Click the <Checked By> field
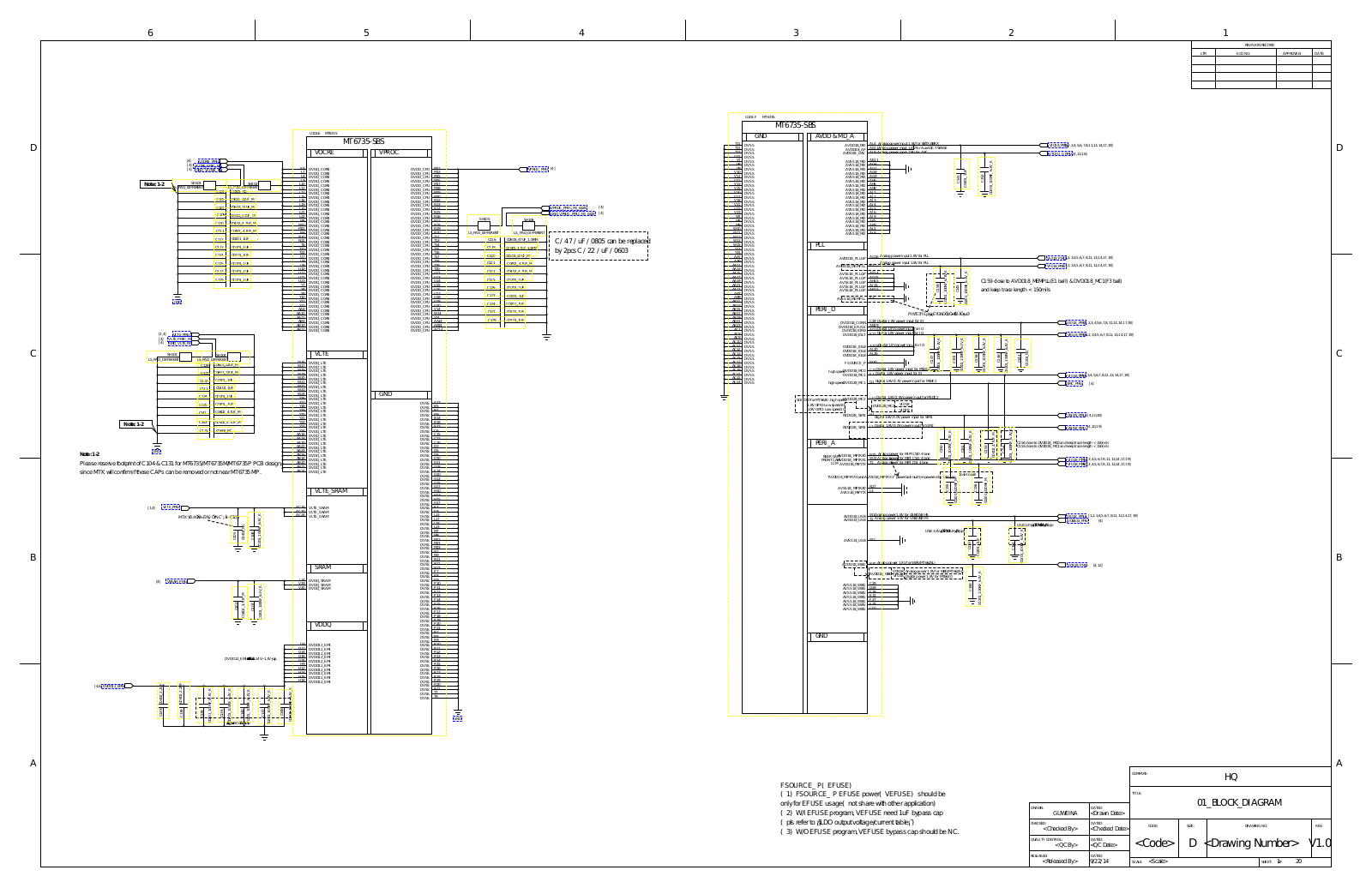Screen dimensions: 1372x888 coord(1060,829)
